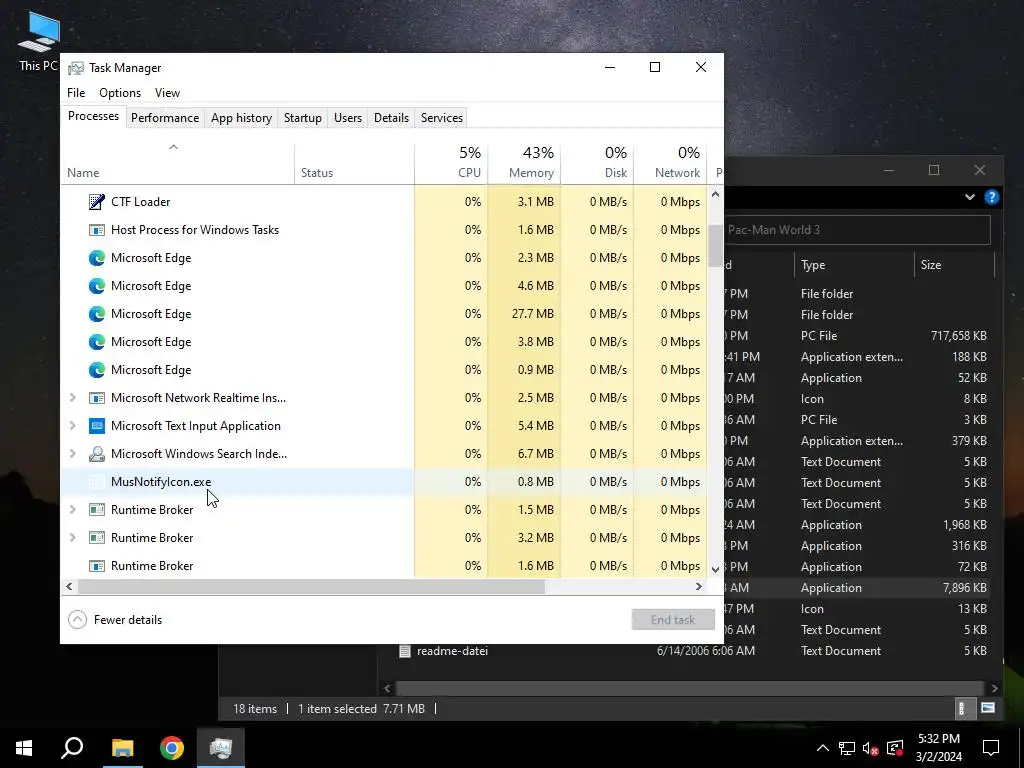This screenshot has height=768, width=1024.
Task: Click Task Manager scroll right arrow
Action: pyautogui.click(x=699, y=586)
